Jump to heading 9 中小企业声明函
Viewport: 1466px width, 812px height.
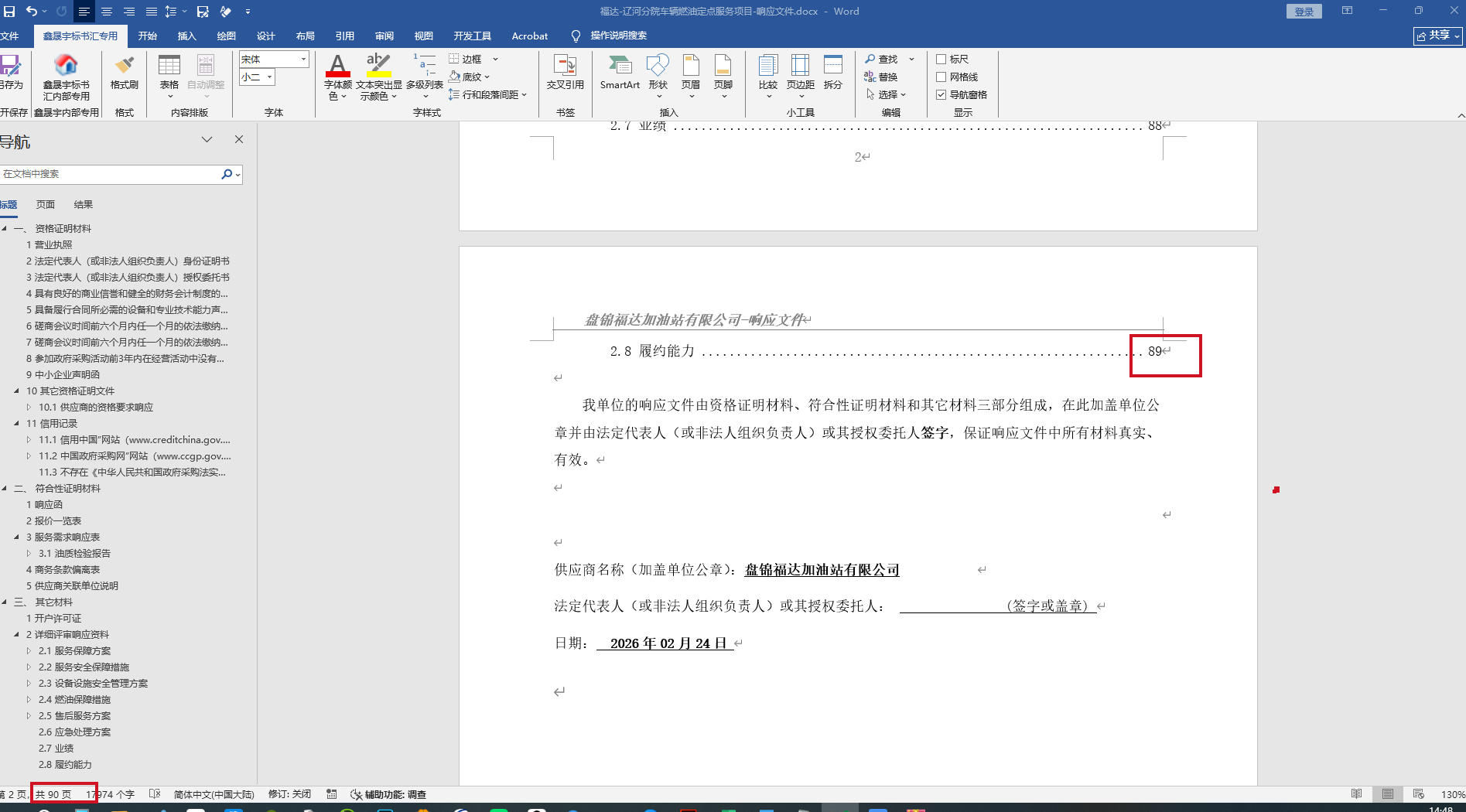[63, 375]
